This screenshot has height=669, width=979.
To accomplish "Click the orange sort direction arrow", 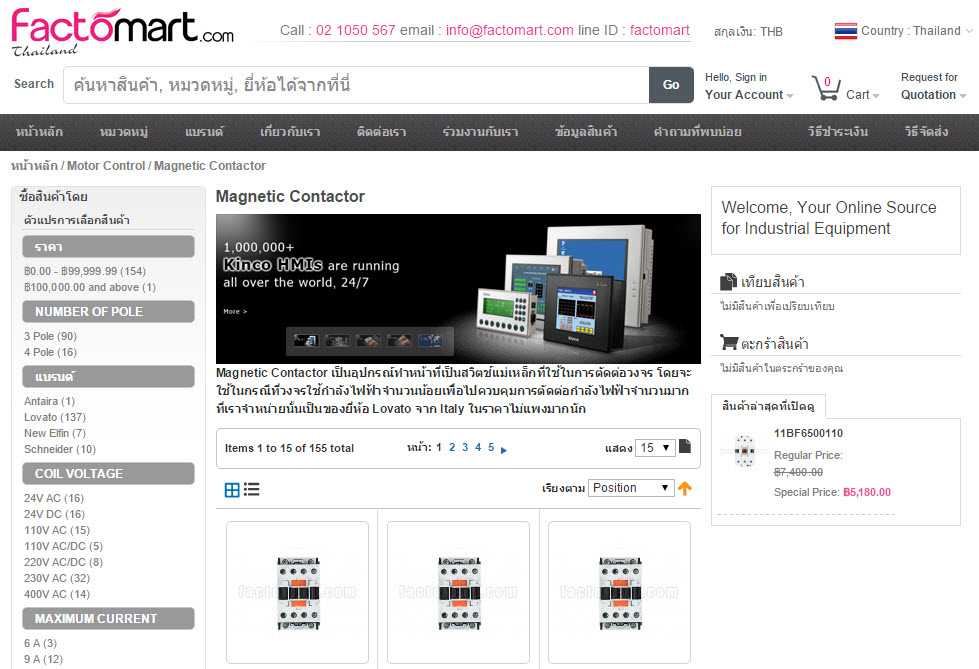I will pyautogui.click(x=685, y=488).
